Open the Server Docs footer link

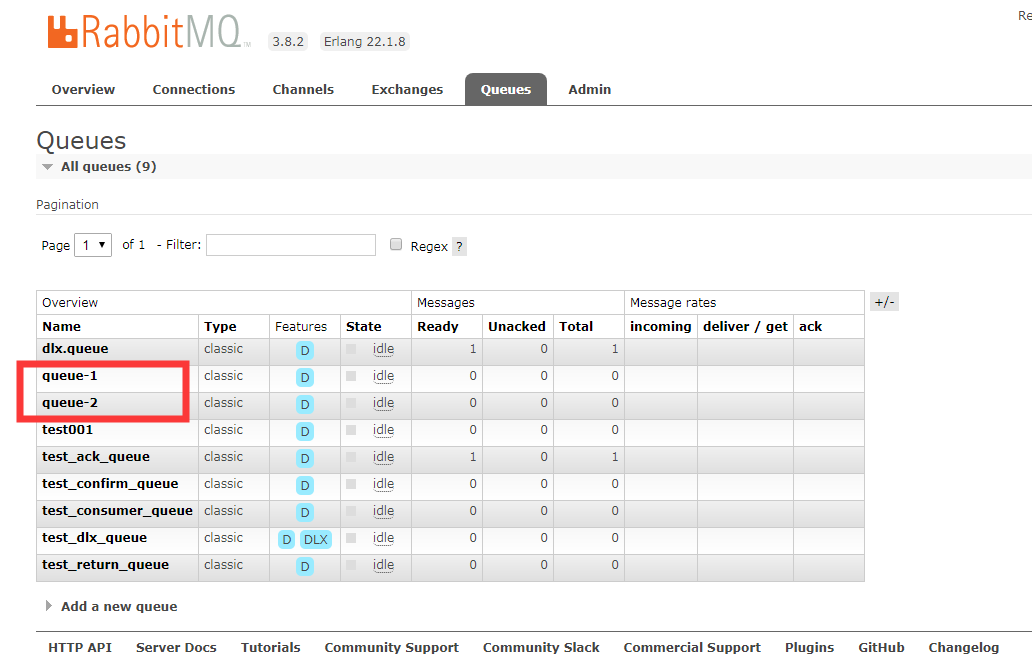(176, 648)
